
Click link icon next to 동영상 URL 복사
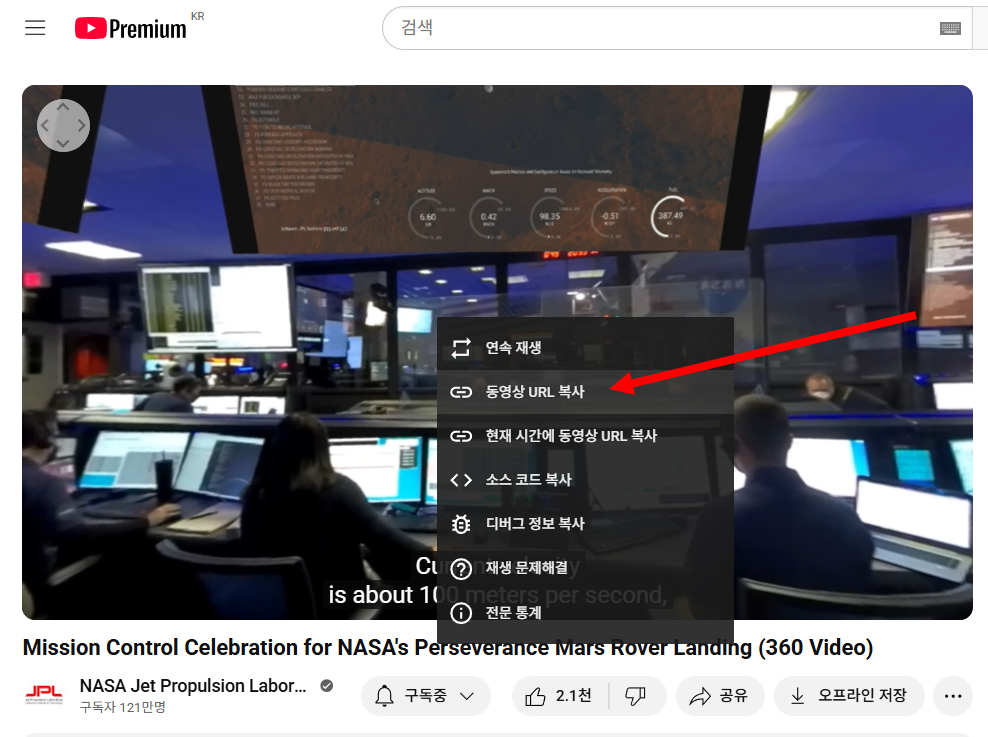click(461, 392)
